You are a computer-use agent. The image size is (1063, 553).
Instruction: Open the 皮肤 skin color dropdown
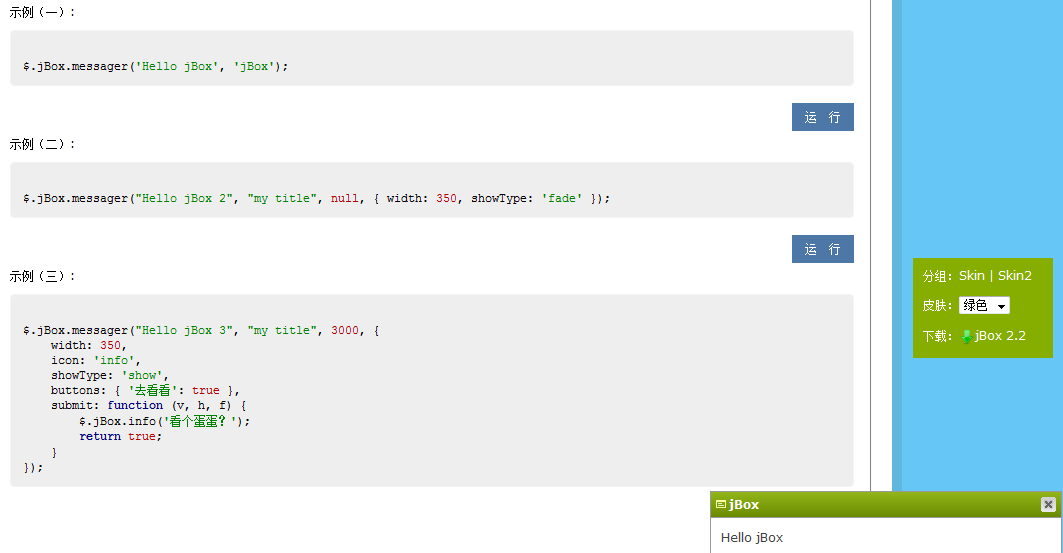[984, 306]
